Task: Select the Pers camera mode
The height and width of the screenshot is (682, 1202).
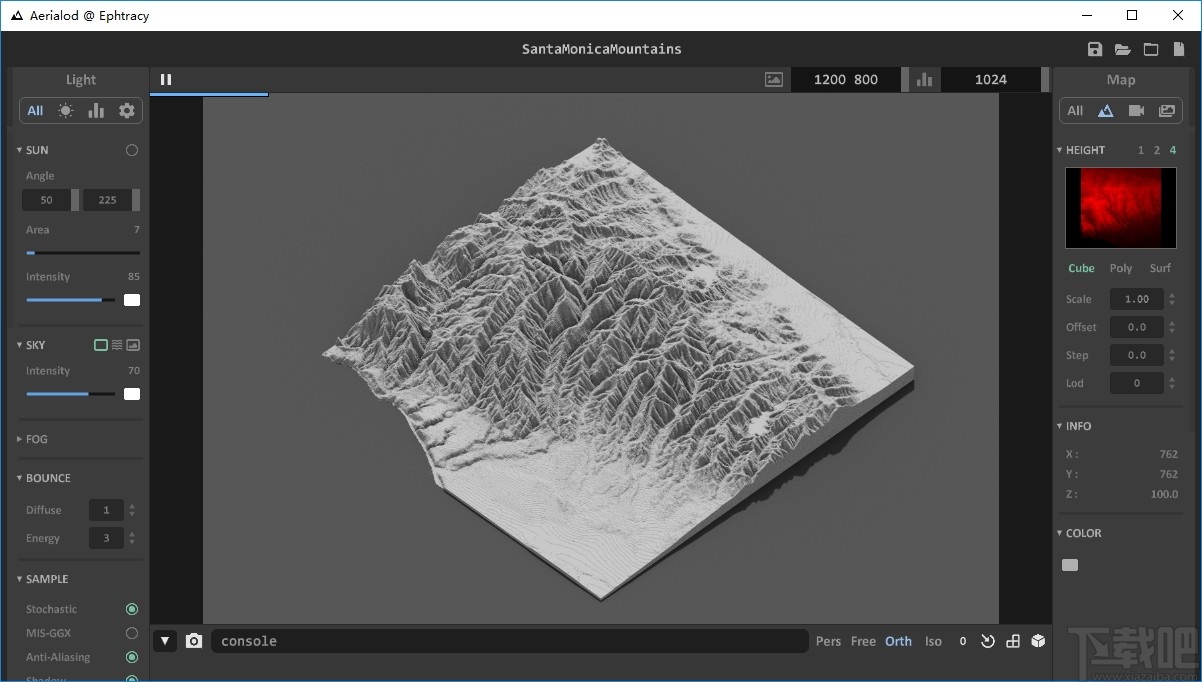Action: [x=828, y=641]
